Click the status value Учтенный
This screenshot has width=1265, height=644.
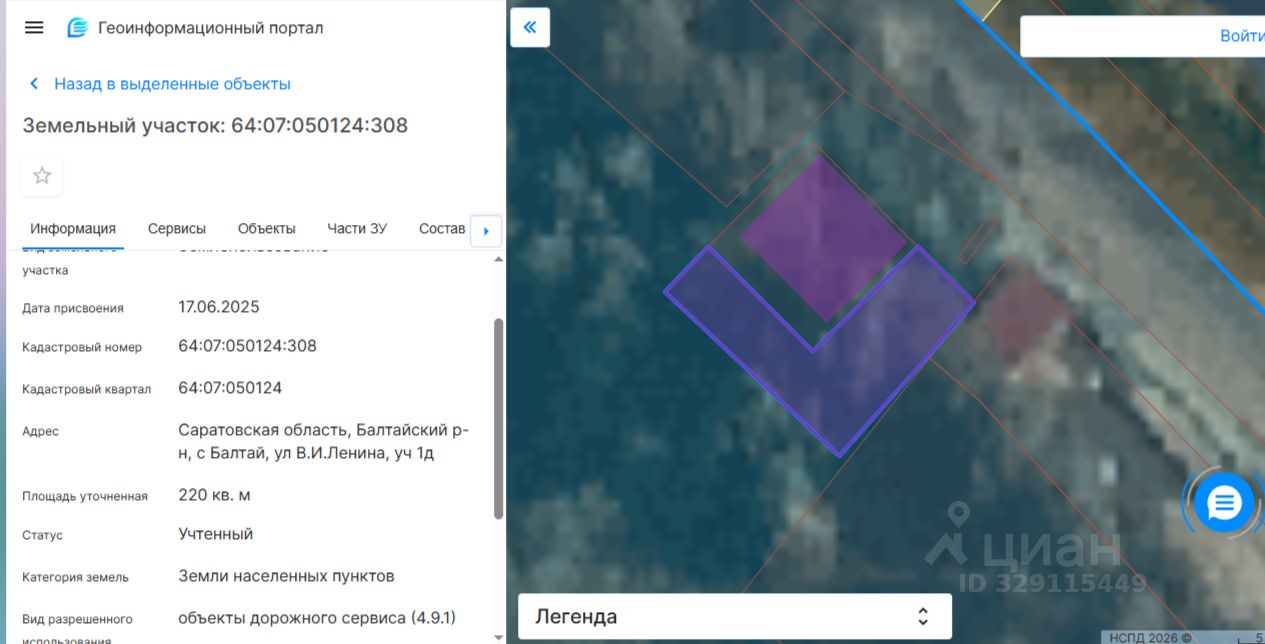coord(215,534)
